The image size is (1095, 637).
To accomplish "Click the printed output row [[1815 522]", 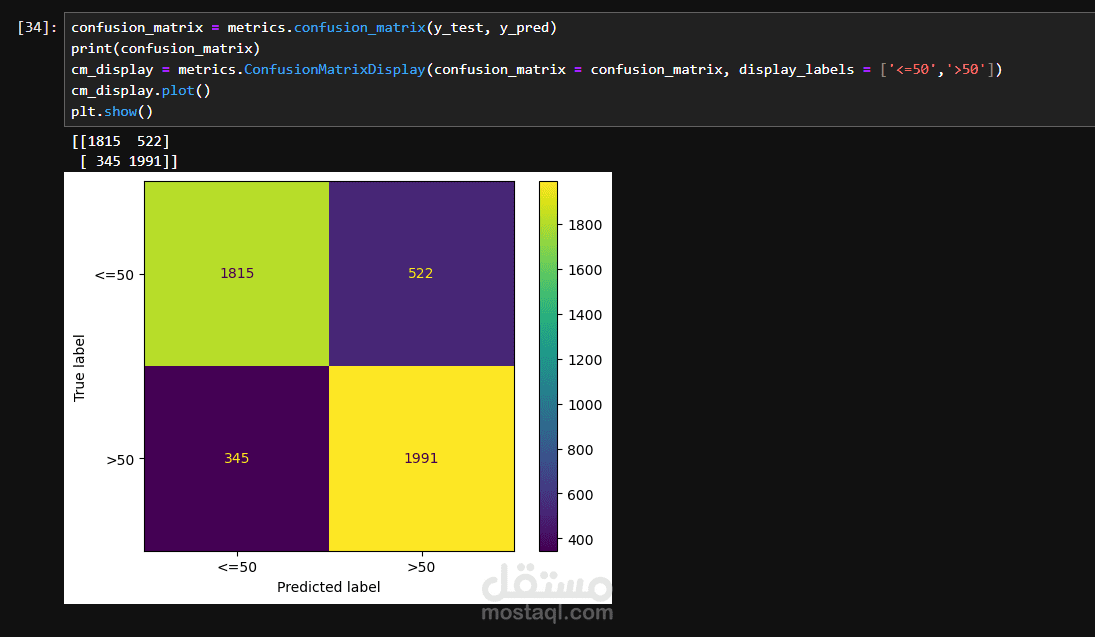I will pos(120,141).
